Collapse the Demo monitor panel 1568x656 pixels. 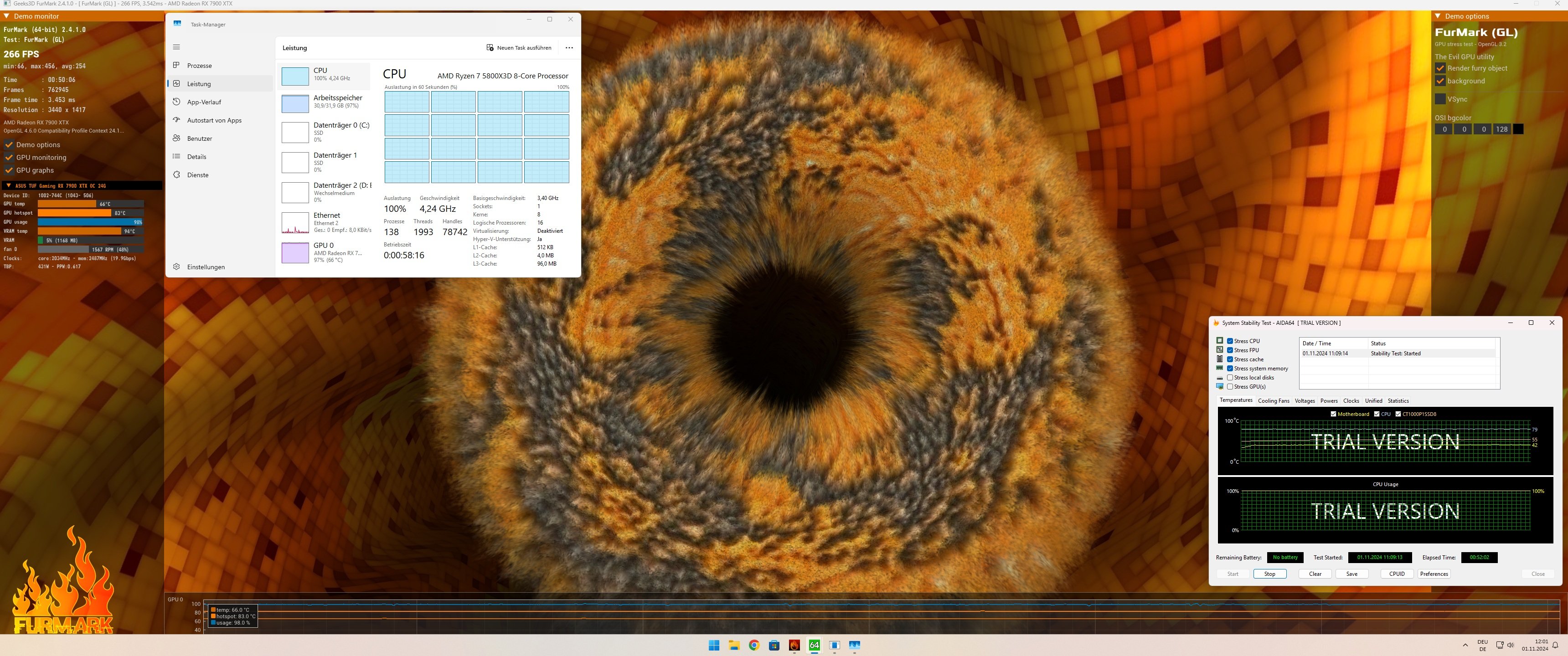click(x=7, y=16)
